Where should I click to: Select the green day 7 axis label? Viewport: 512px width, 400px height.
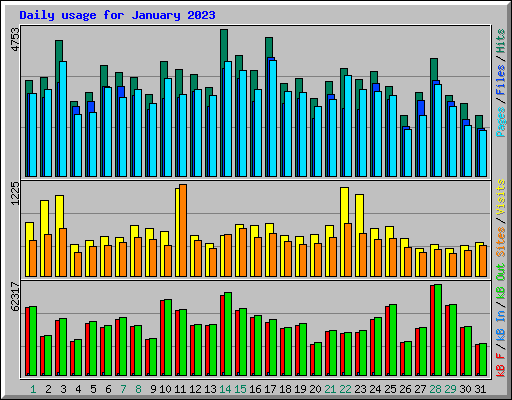pyautogui.click(x=123, y=389)
